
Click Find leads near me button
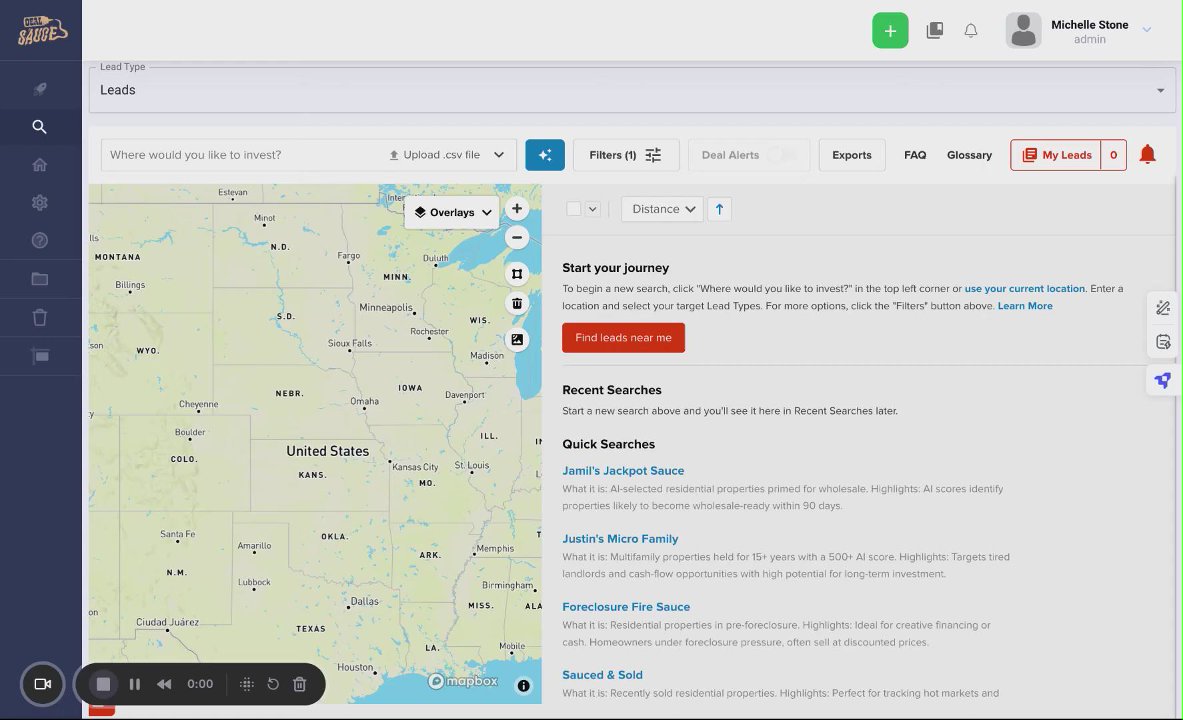click(623, 337)
